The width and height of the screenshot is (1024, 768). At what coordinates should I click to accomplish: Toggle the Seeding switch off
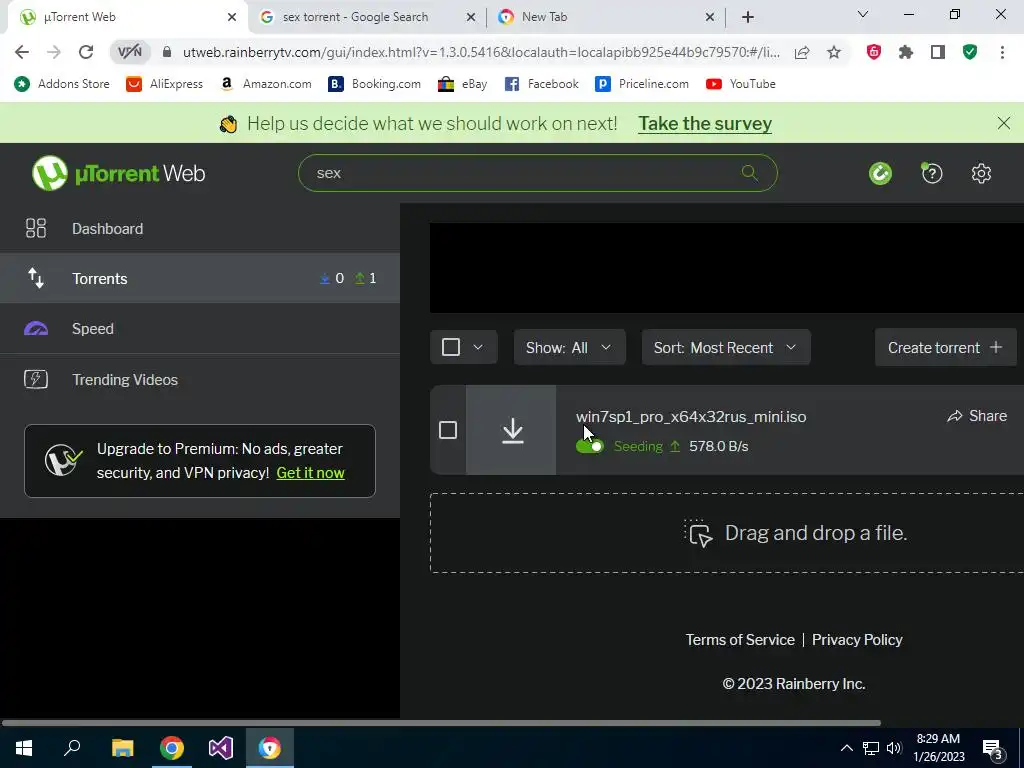(590, 446)
